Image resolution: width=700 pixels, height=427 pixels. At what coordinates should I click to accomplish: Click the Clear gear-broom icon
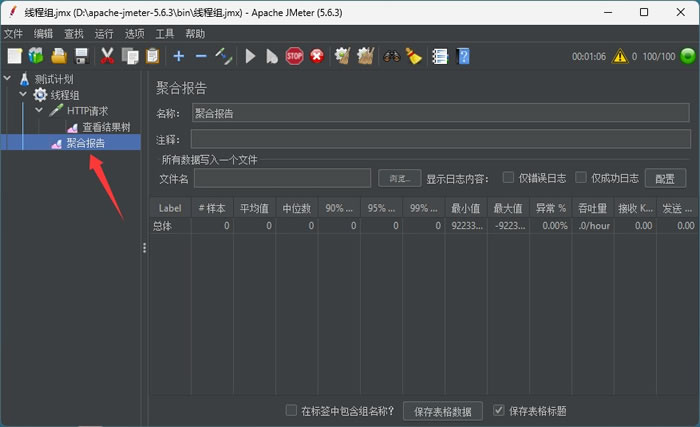[343, 56]
